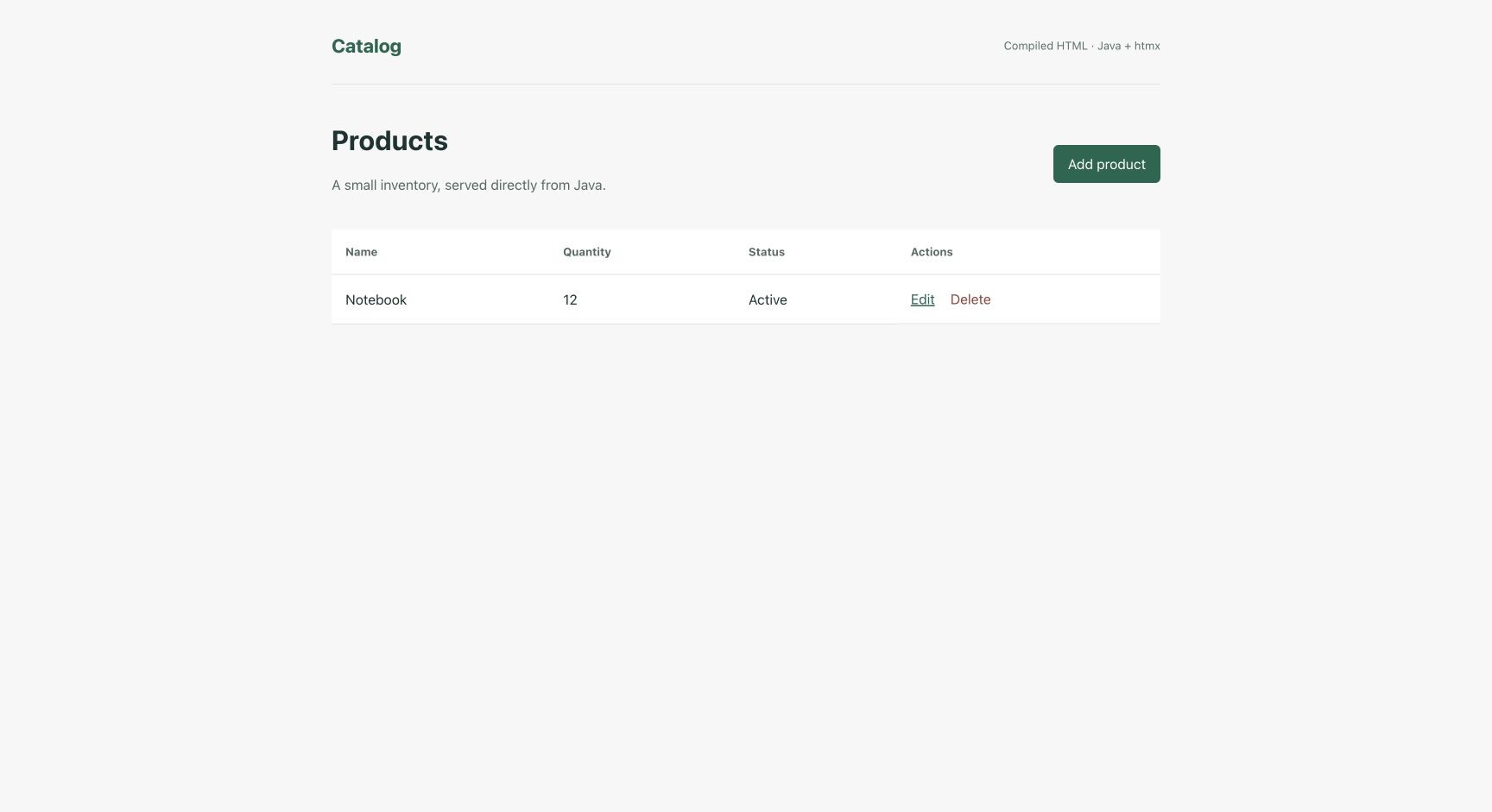Click the 'Compiled HTML · Java + htmx' text
Viewport: 1492px width, 812px height.
pyautogui.click(x=1082, y=46)
